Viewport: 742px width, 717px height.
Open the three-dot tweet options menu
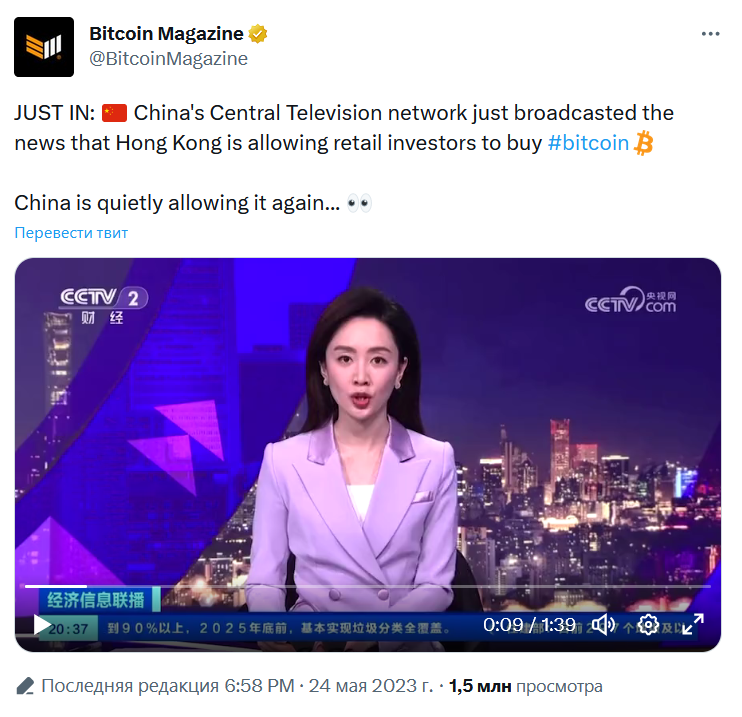710,34
